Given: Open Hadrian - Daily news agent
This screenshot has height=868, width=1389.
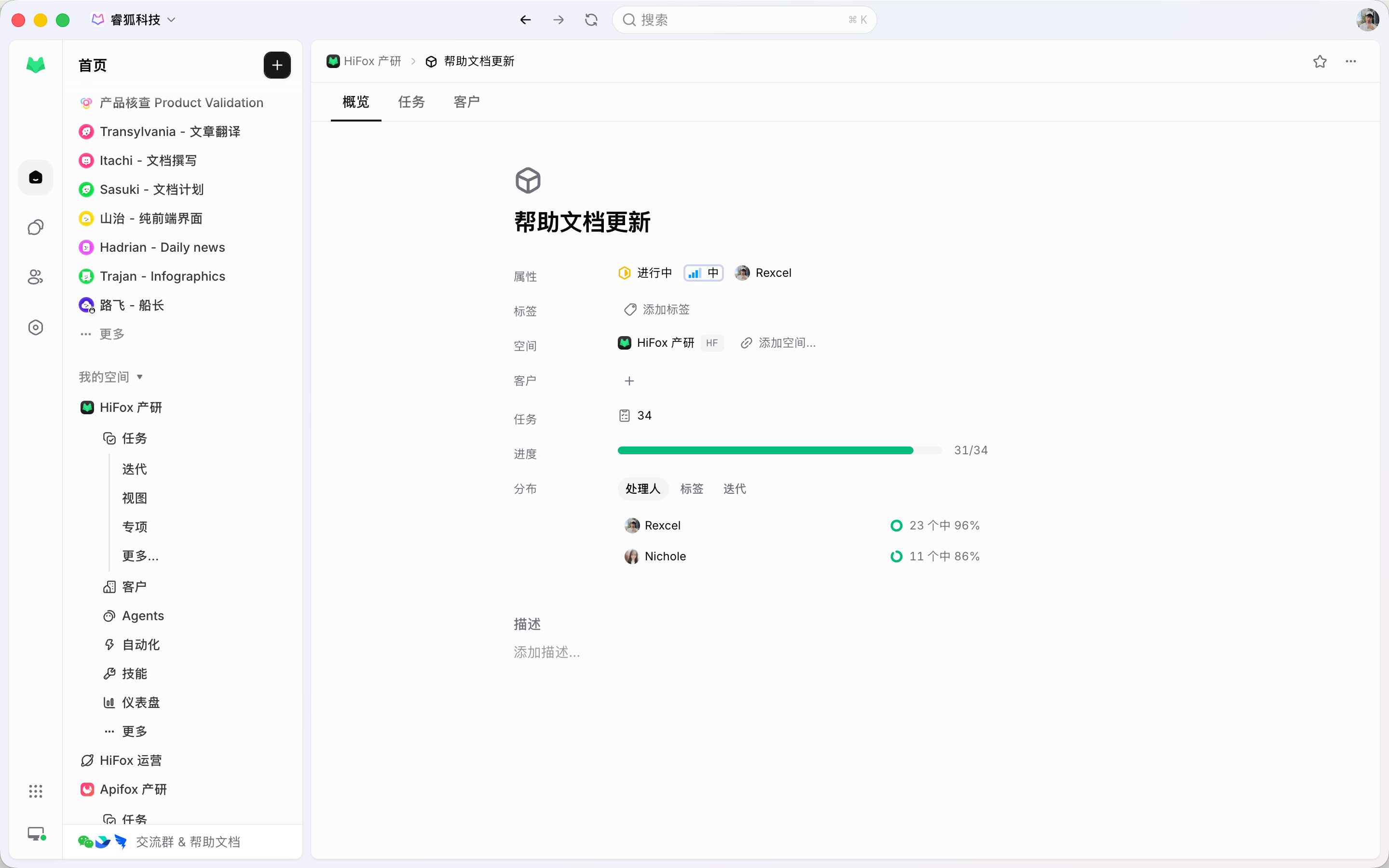Looking at the screenshot, I should (x=152, y=247).
